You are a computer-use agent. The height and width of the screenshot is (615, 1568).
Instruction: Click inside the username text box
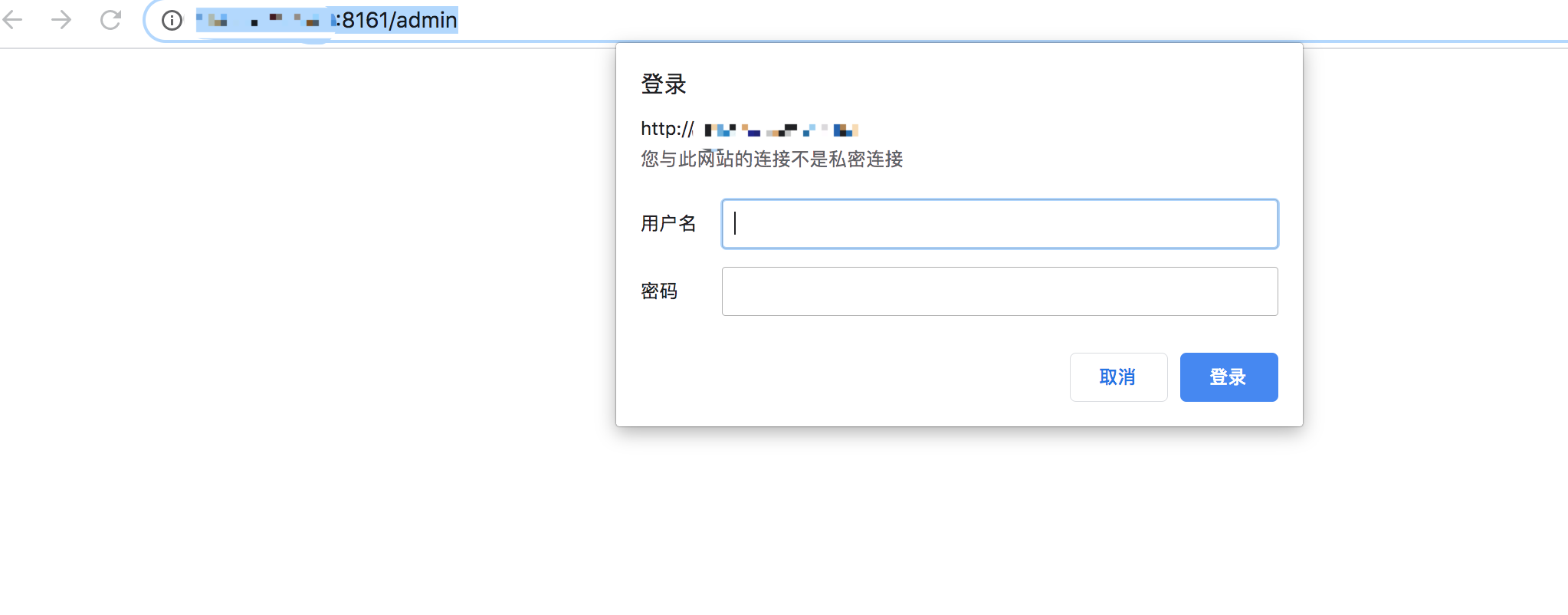(999, 224)
